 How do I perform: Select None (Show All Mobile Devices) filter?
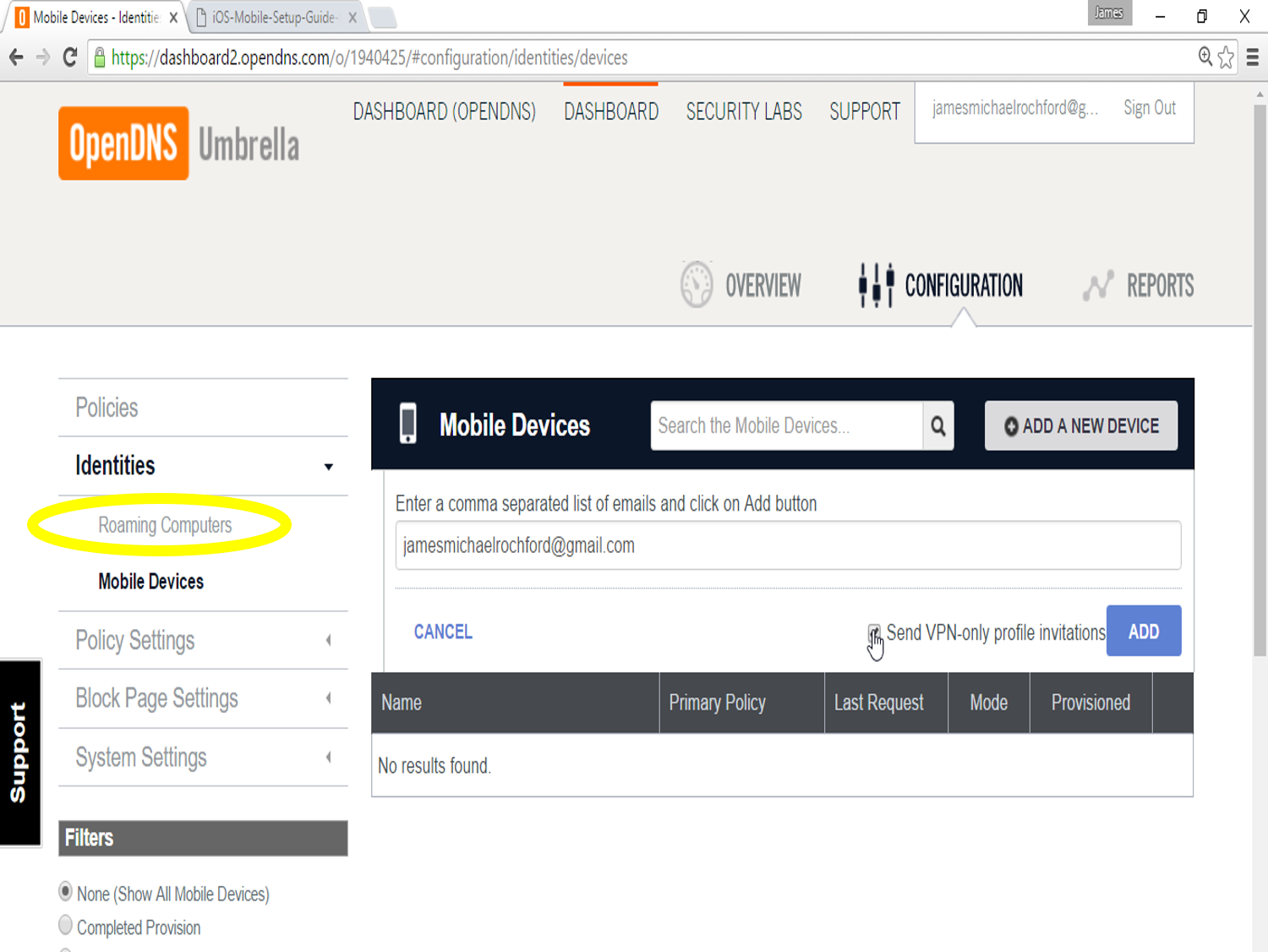tap(65, 891)
